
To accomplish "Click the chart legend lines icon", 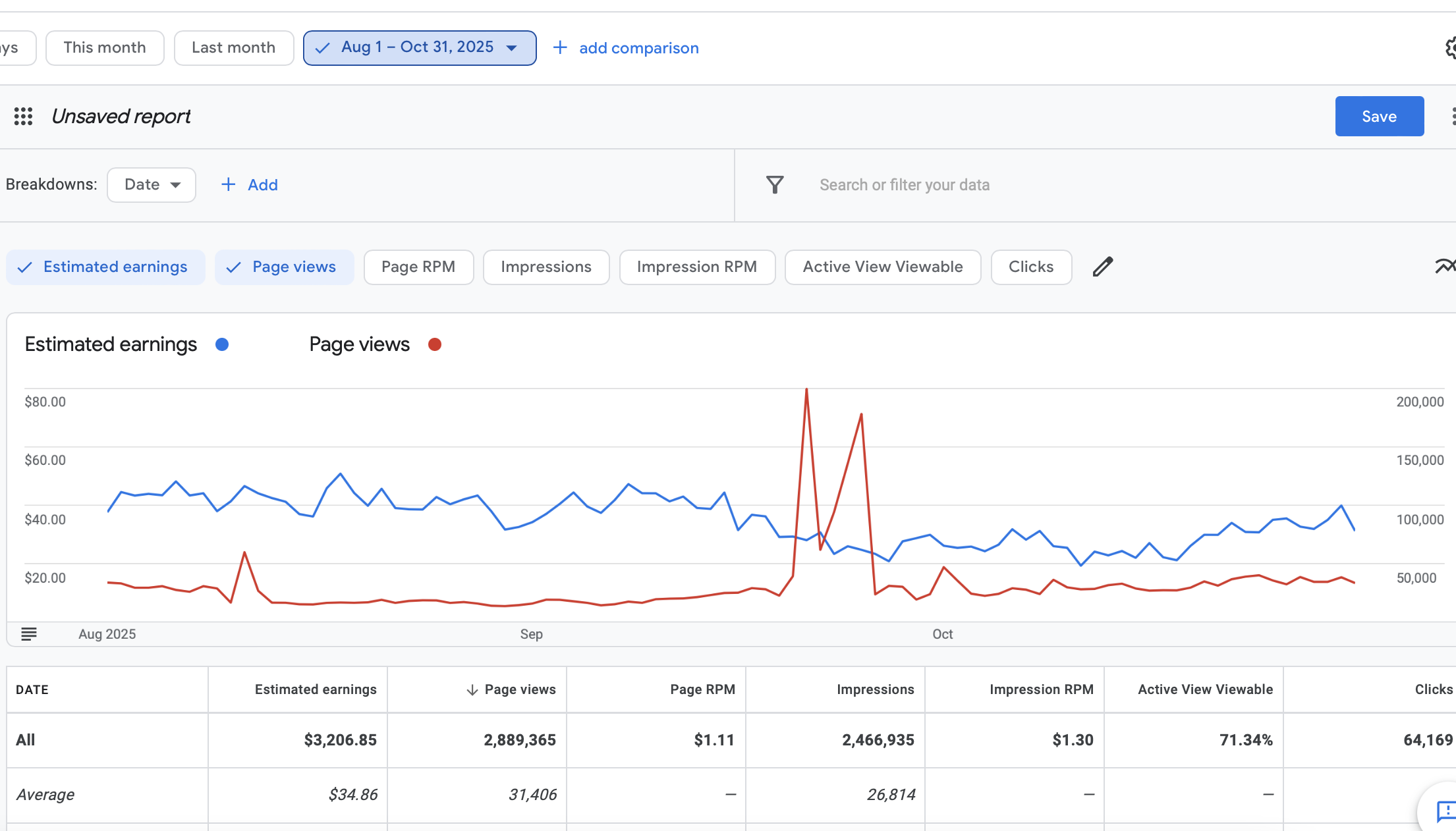I will [x=29, y=634].
